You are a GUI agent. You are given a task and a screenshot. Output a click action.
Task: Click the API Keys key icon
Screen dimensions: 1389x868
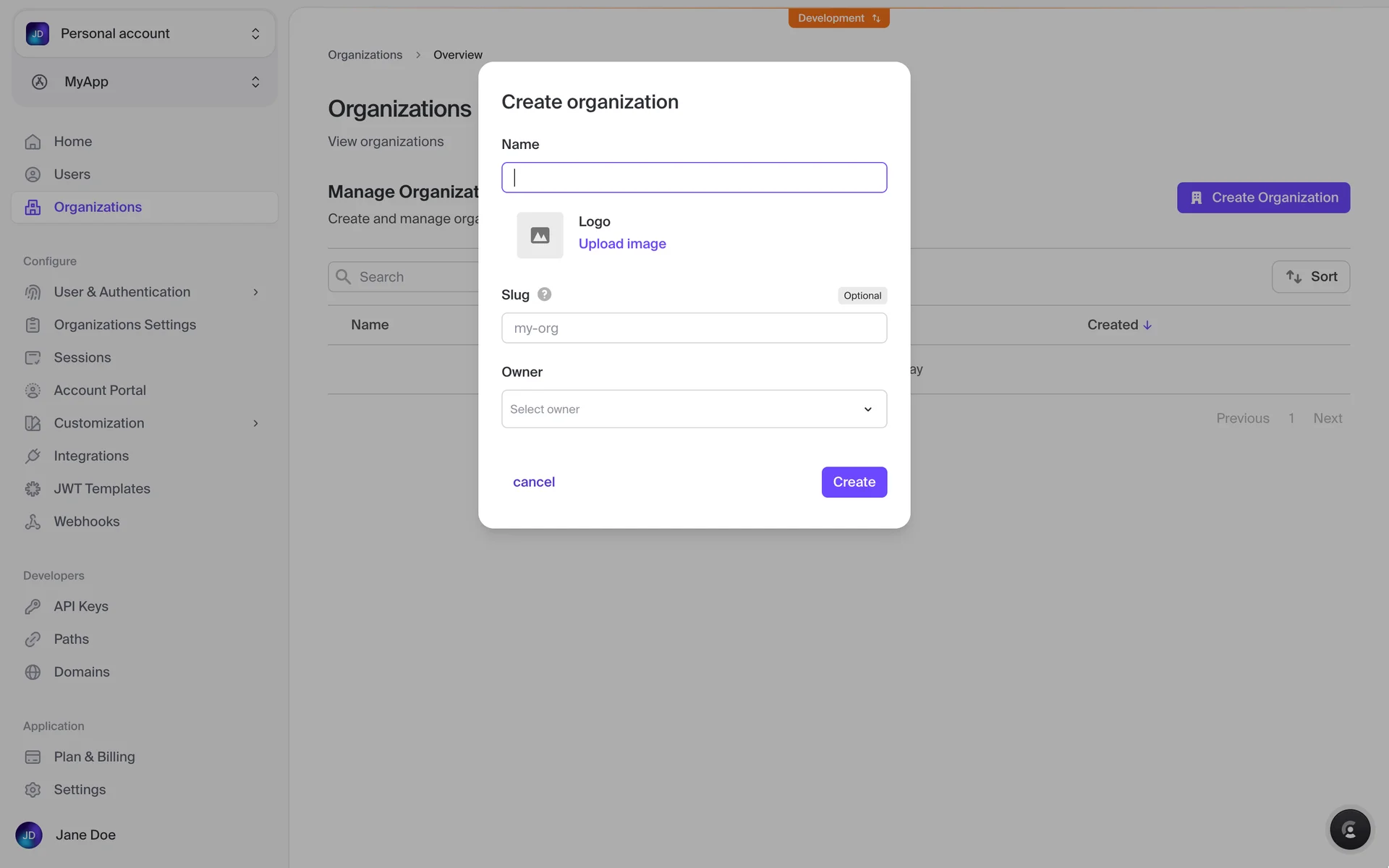point(33,607)
